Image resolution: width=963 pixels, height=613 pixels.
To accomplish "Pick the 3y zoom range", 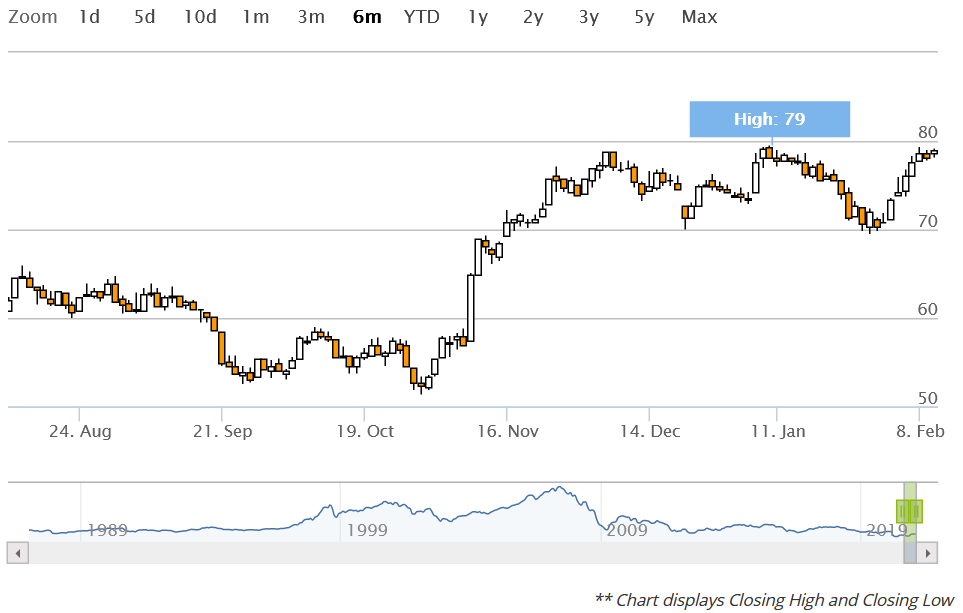I will 588,17.
